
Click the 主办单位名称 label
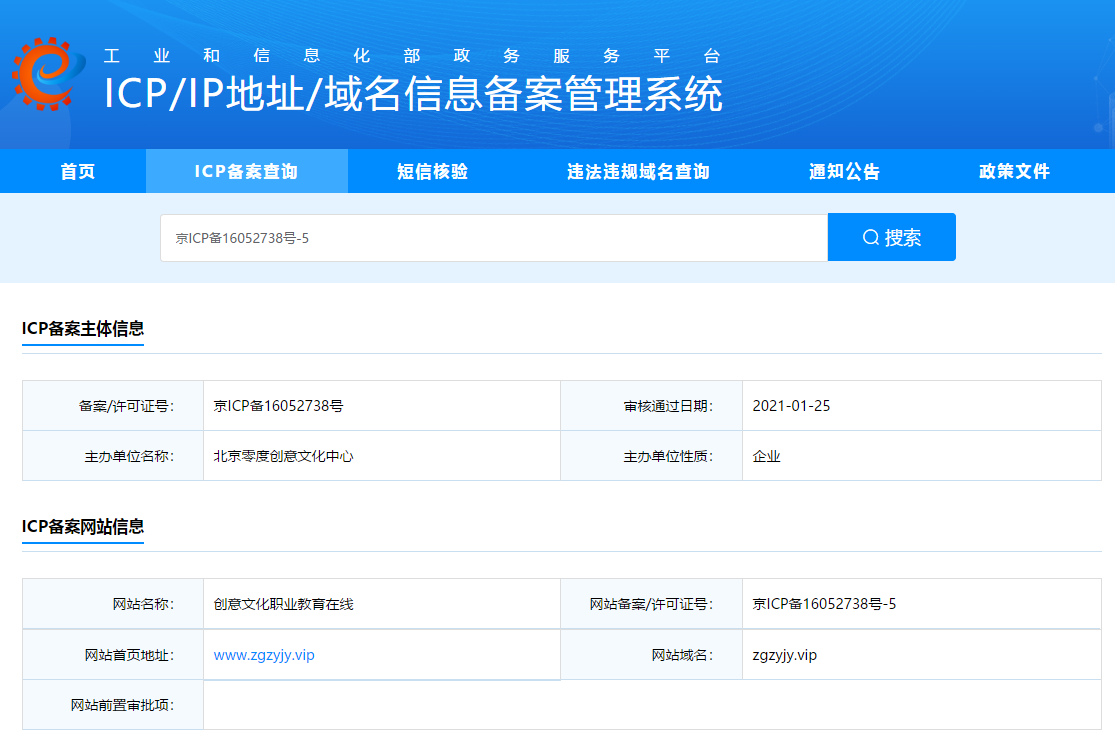(x=129, y=457)
